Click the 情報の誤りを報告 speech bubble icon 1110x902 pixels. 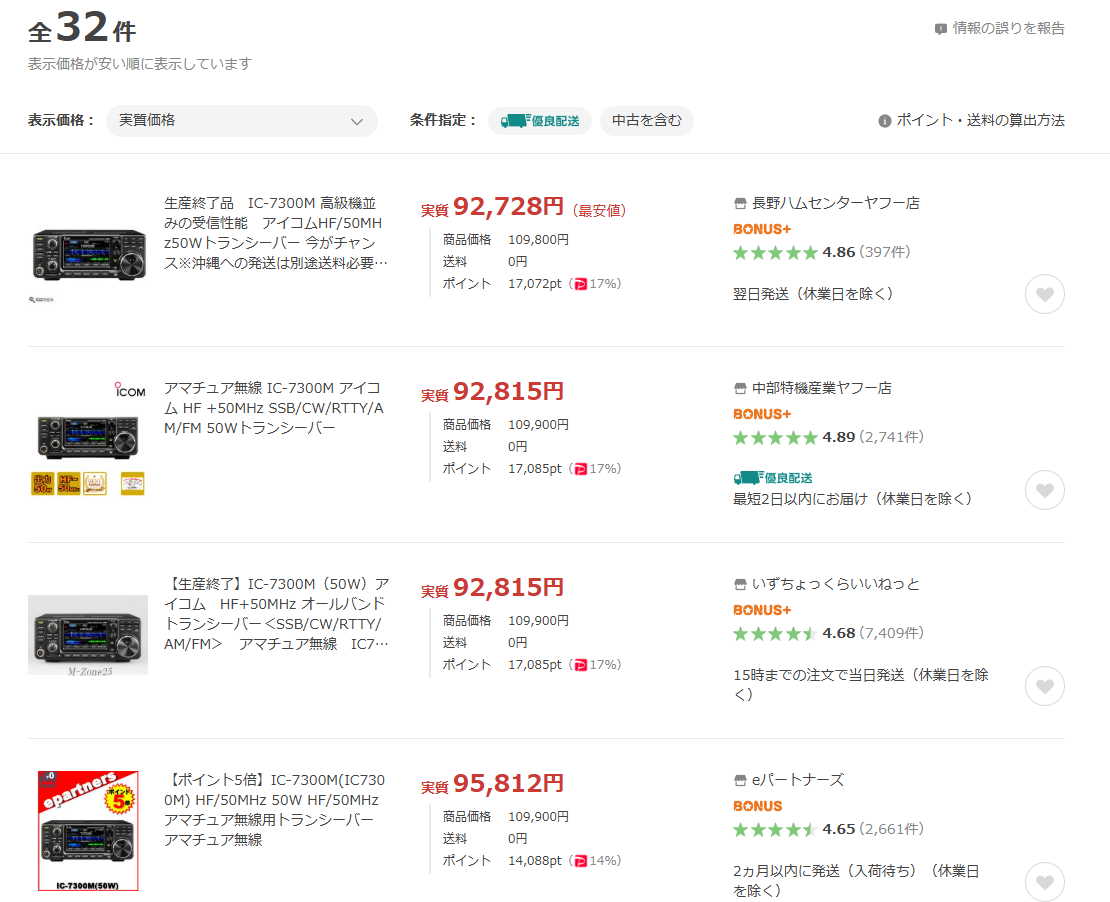[940, 29]
